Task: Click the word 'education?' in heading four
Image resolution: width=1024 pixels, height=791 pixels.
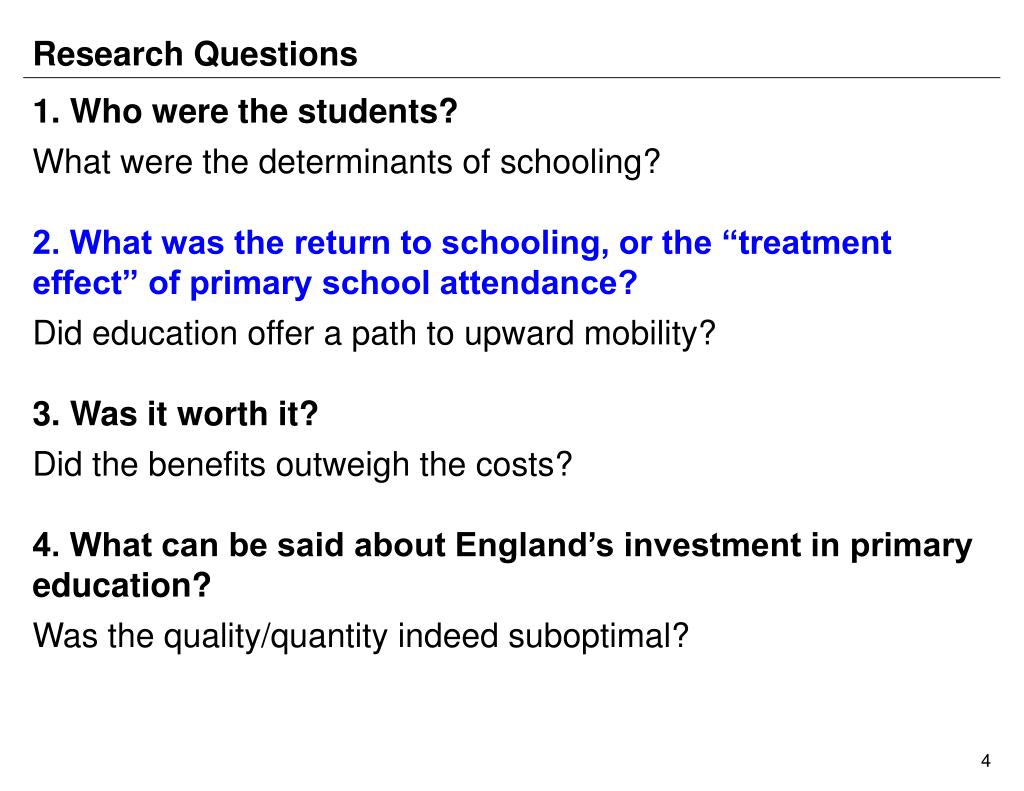Action: click(x=122, y=585)
